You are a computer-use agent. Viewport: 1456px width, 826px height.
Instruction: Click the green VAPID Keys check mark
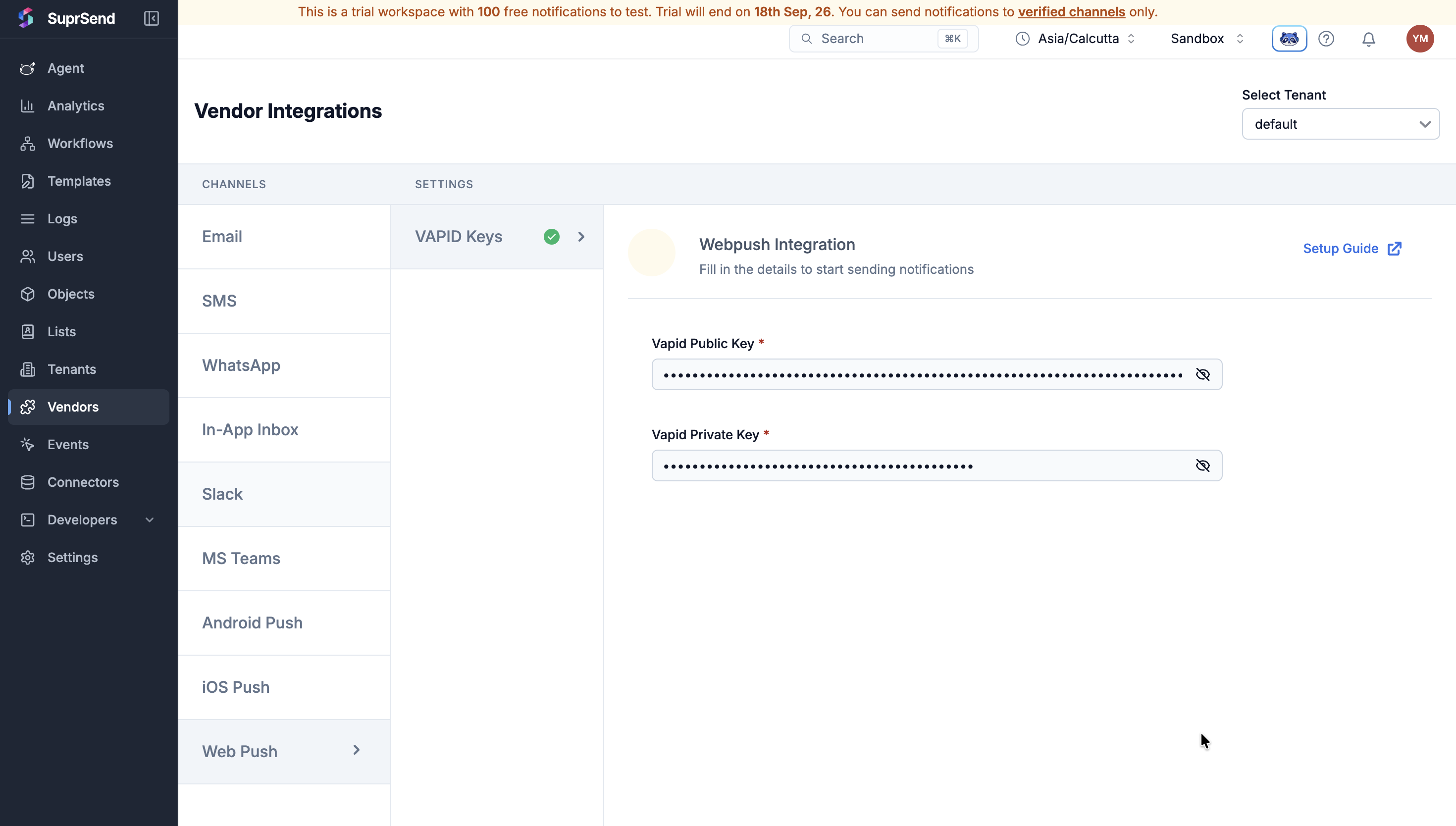coord(551,237)
